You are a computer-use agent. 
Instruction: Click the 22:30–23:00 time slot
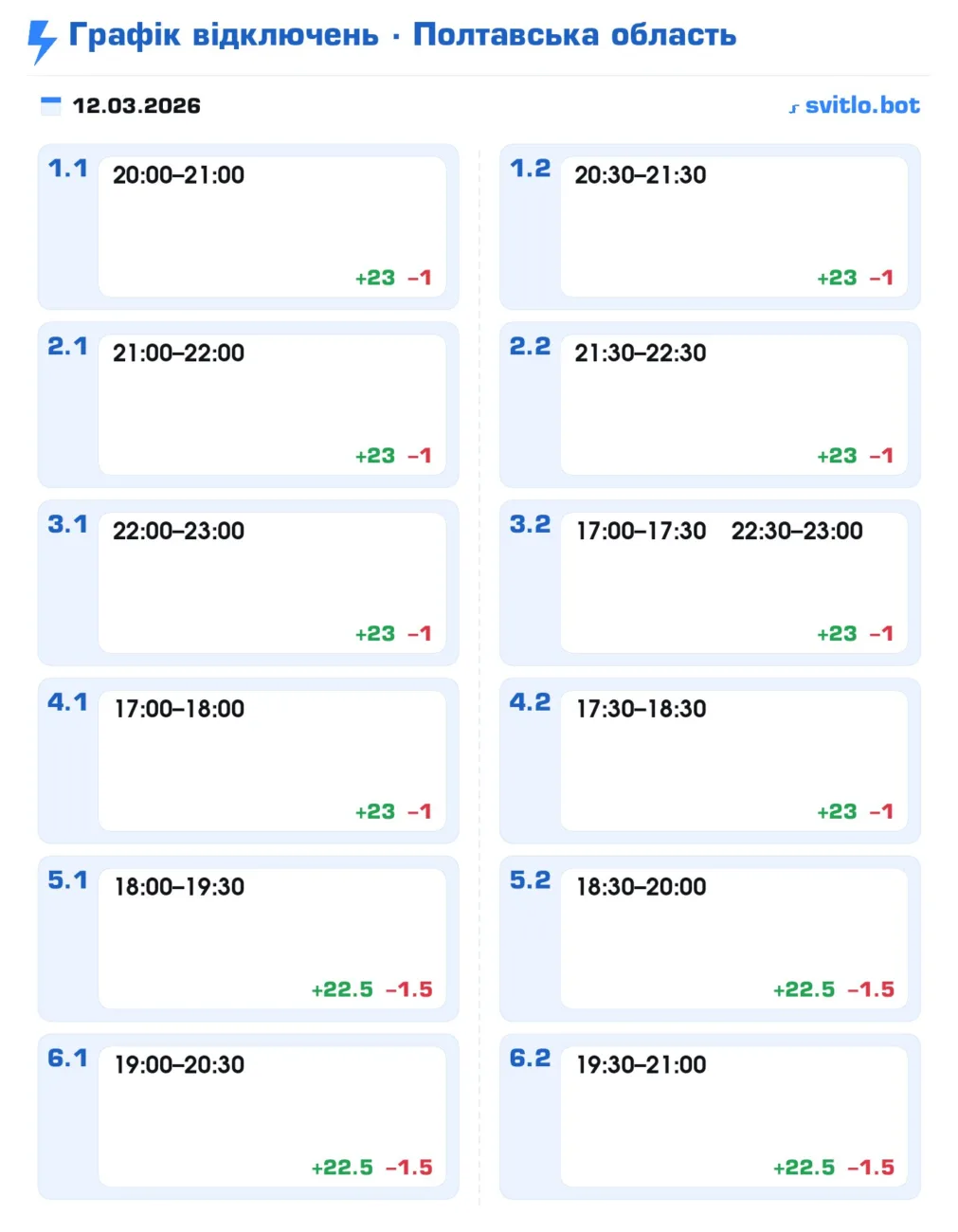tap(797, 531)
